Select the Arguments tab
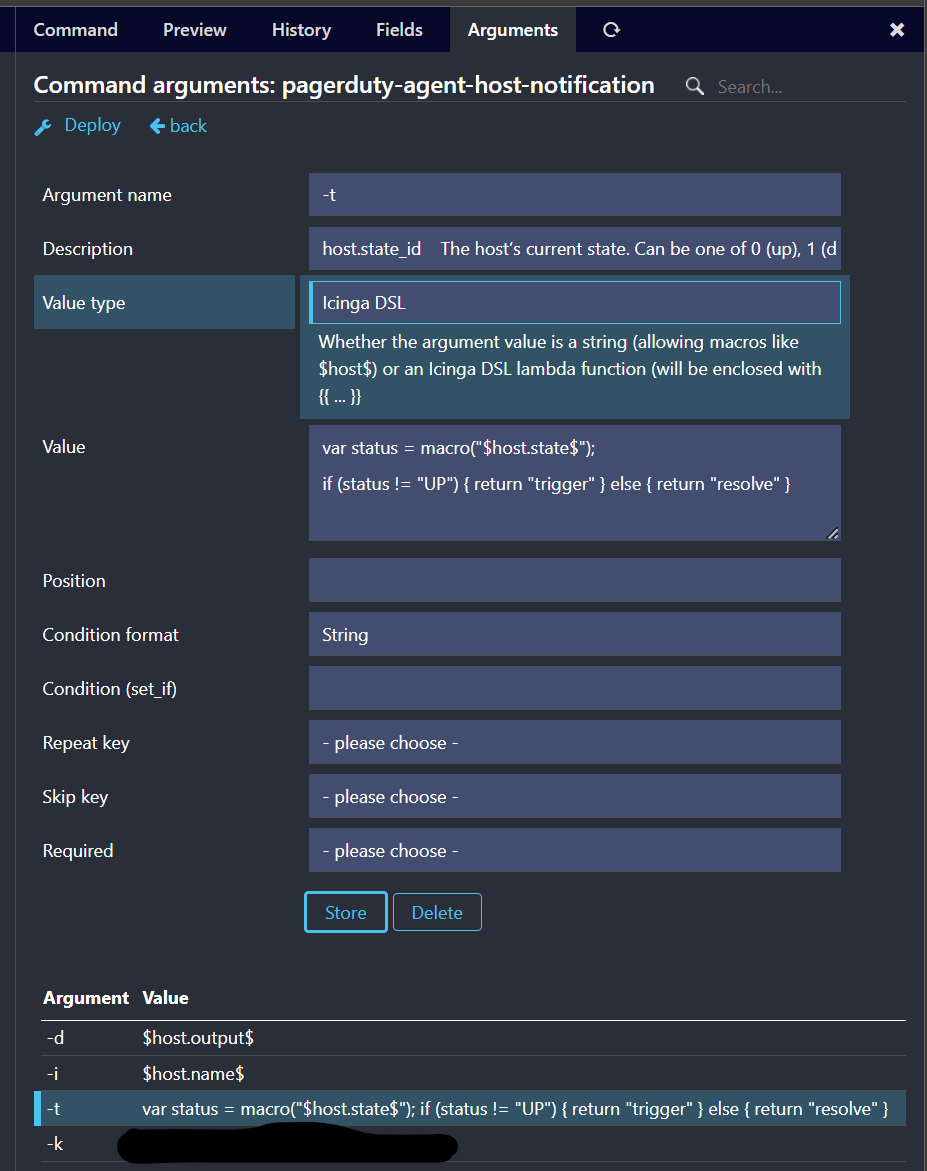927x1171 pixels. click(512, 30)
